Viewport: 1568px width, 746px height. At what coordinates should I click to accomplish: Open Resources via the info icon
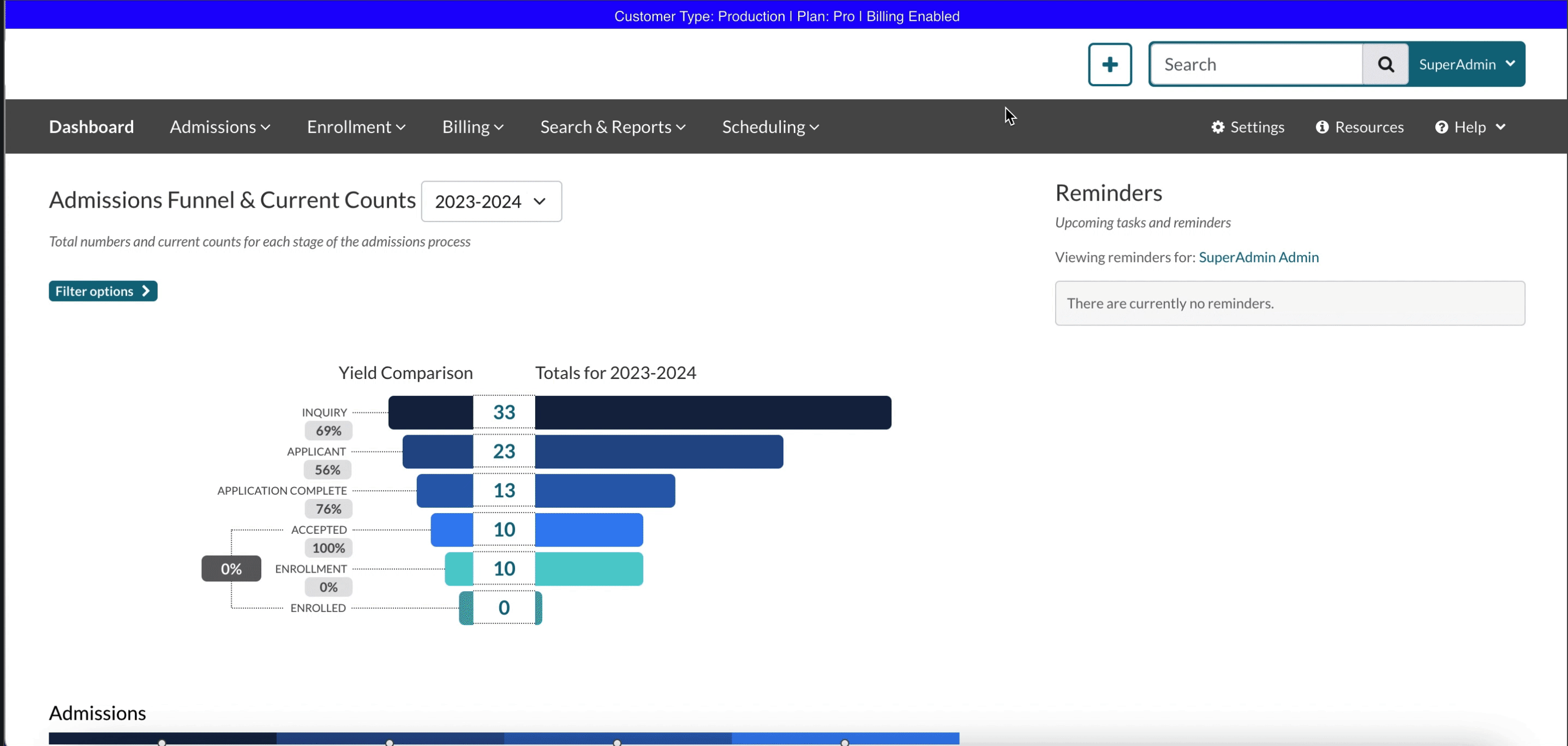1322,127
